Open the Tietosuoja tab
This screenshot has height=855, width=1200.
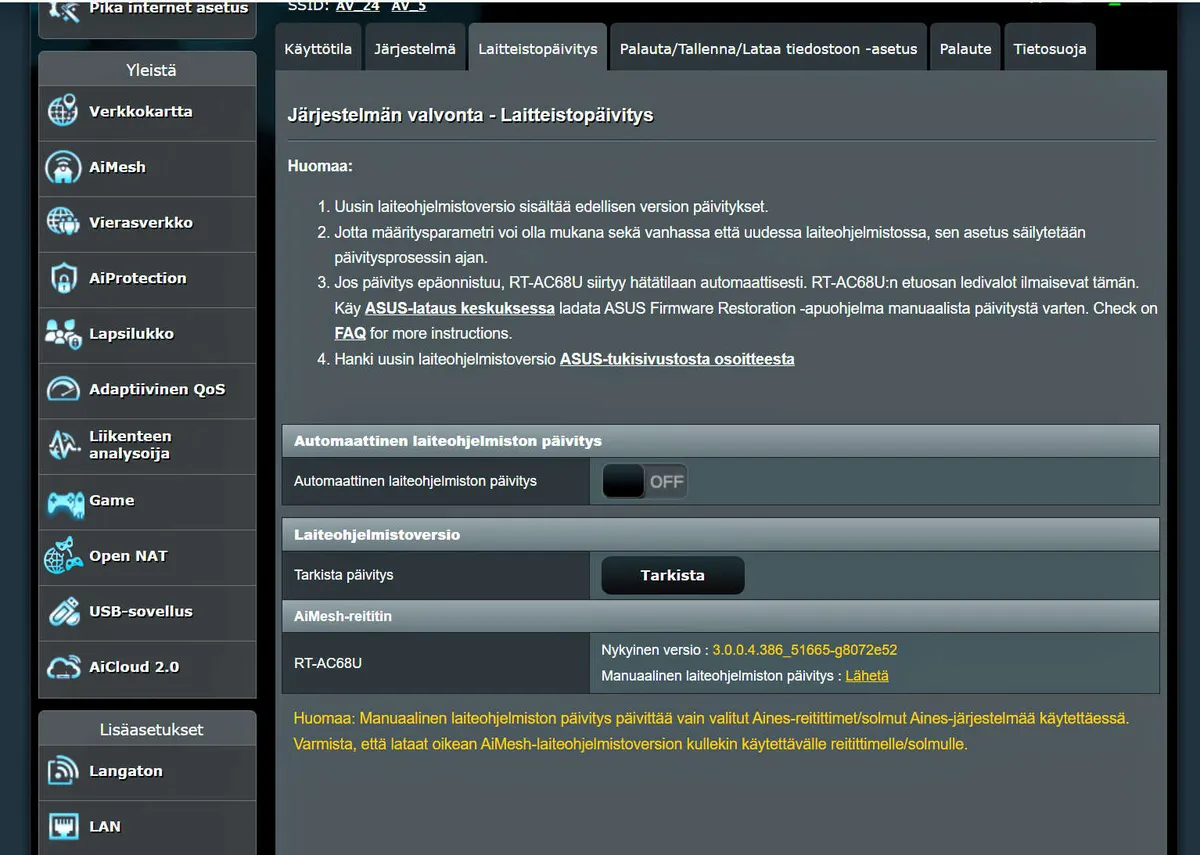[x=1049, y=49]
